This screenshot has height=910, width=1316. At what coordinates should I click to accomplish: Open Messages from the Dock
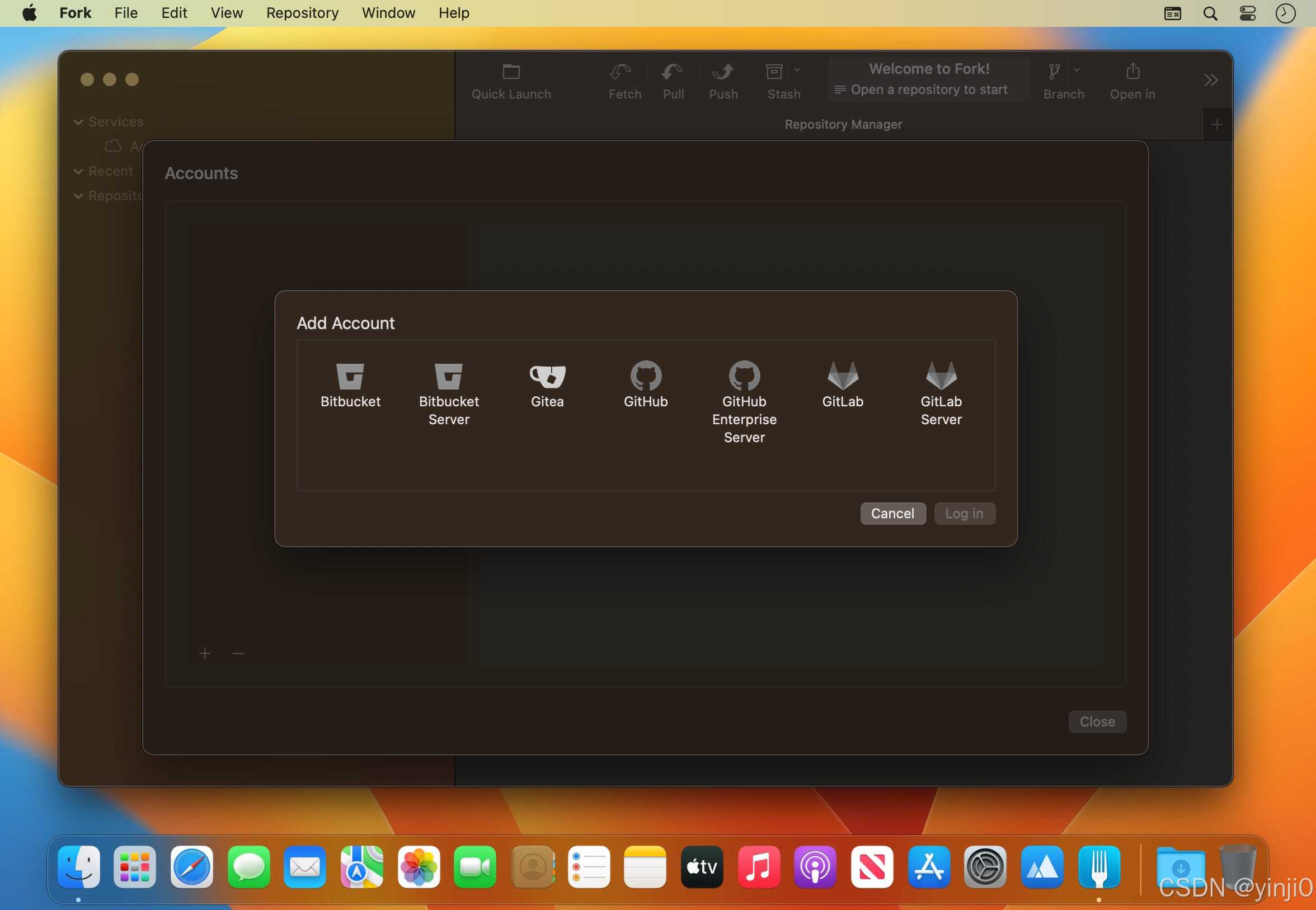[248, 867]
